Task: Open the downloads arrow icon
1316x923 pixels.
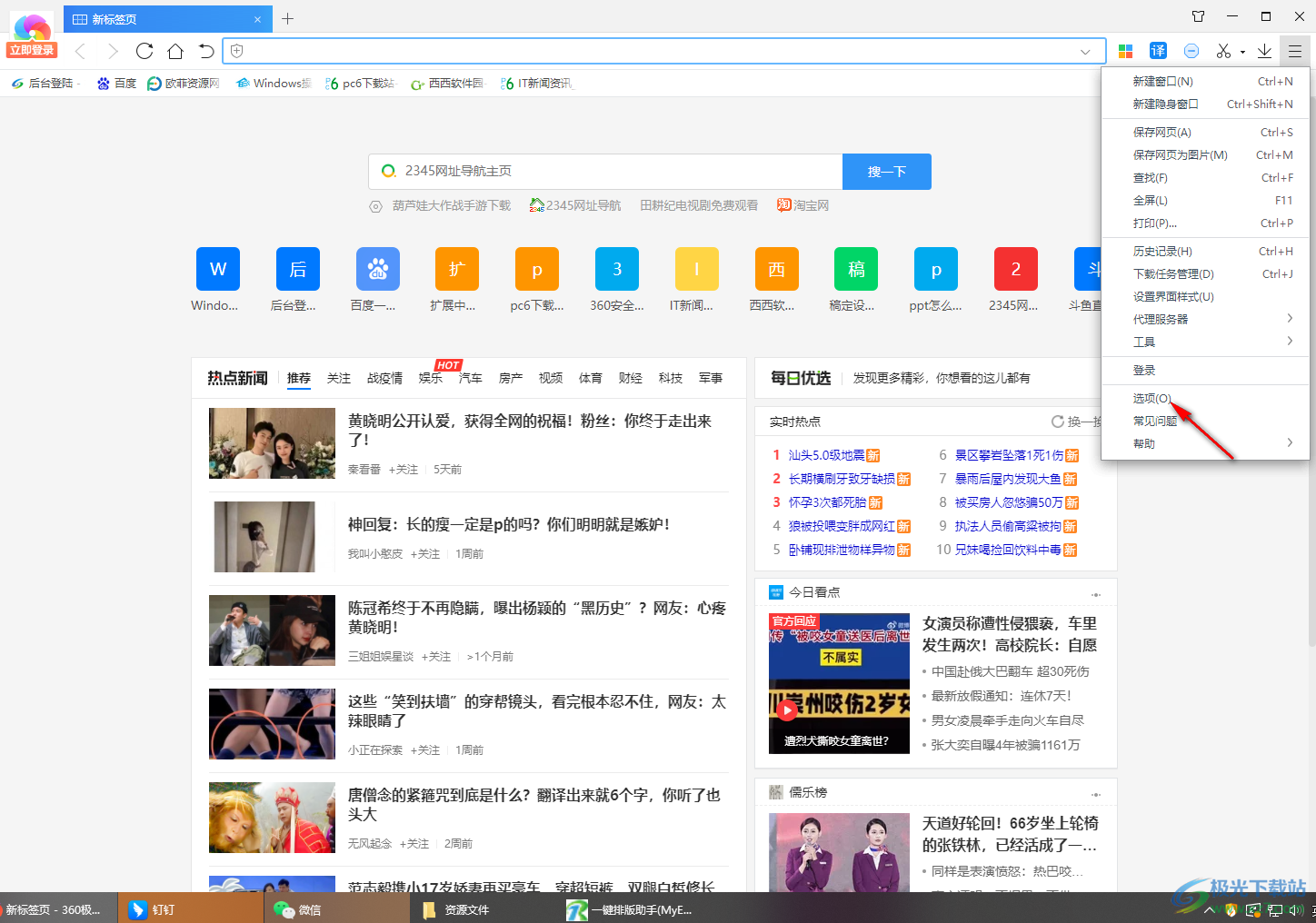Action: 1264,51
